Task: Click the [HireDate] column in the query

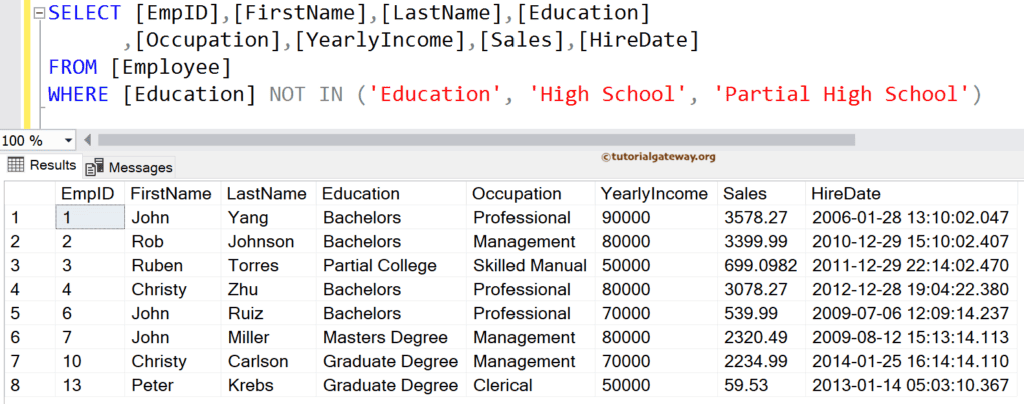Action: tap(639, 40)
